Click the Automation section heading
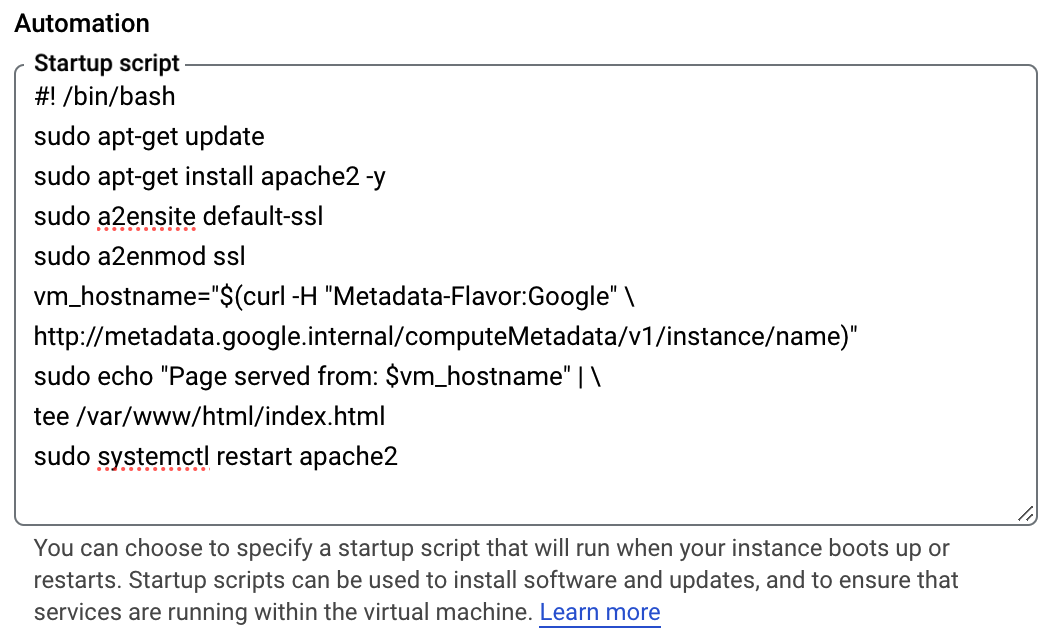 (x=82, y=23)
